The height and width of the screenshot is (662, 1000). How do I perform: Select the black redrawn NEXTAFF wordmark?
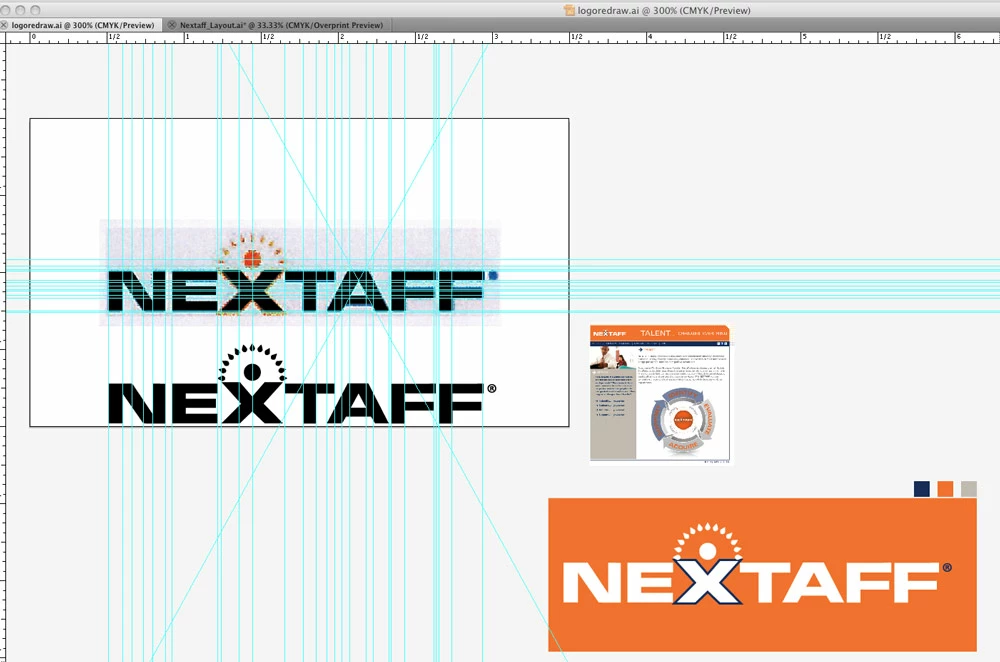click(297, 403)
